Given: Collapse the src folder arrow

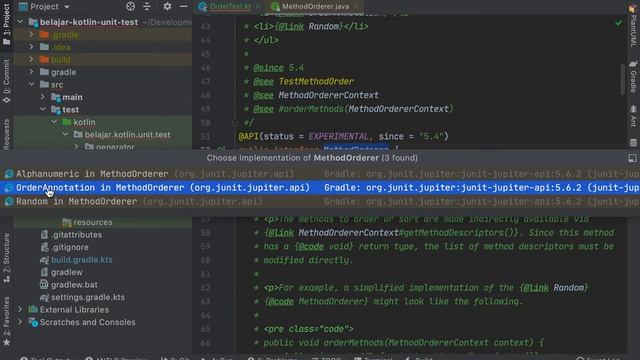Looking at the screenshot, I should click(x=31, y=84).
